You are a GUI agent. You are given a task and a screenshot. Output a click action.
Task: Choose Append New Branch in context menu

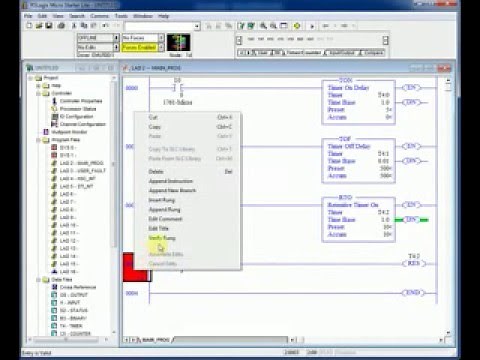(172, 190)
